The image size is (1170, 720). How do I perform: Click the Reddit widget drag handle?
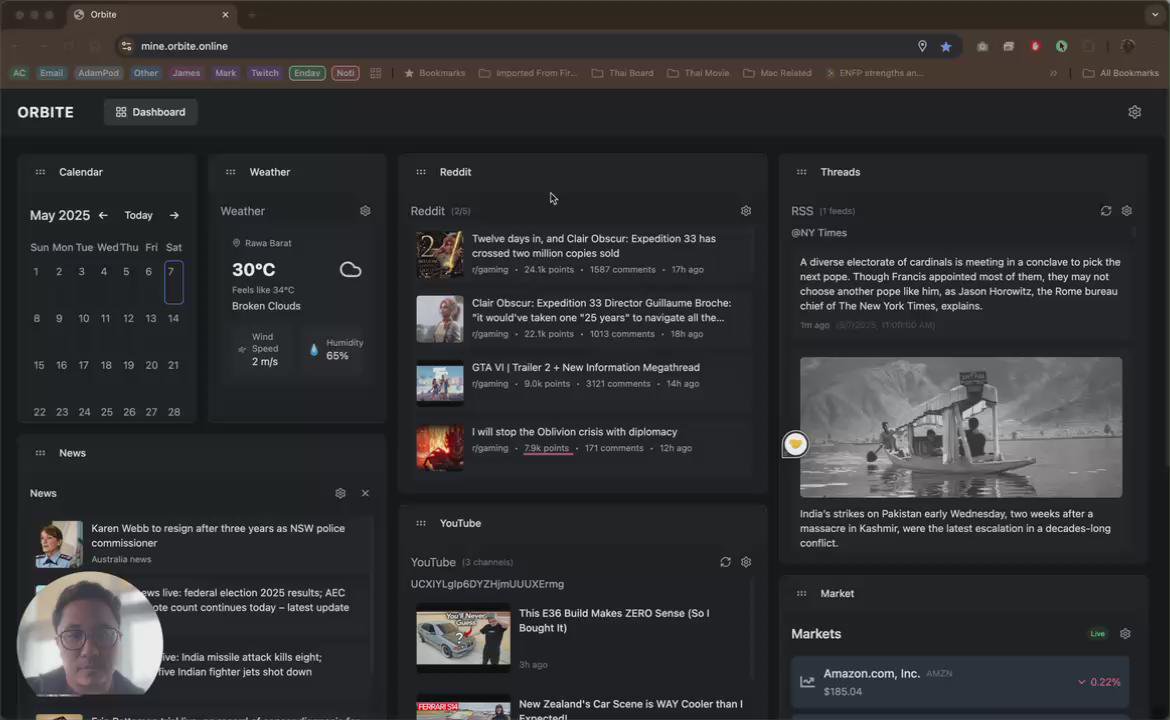[x=421, y=172]
